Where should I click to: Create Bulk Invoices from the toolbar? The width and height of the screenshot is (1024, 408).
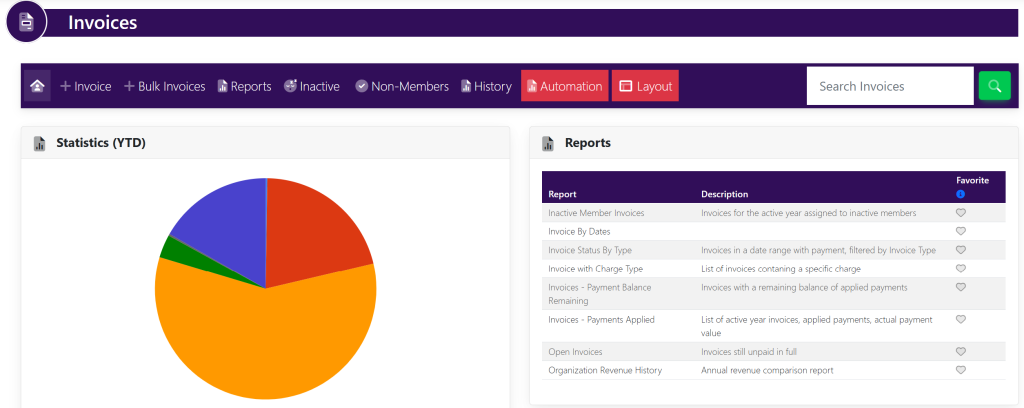[x=164, y=86]
